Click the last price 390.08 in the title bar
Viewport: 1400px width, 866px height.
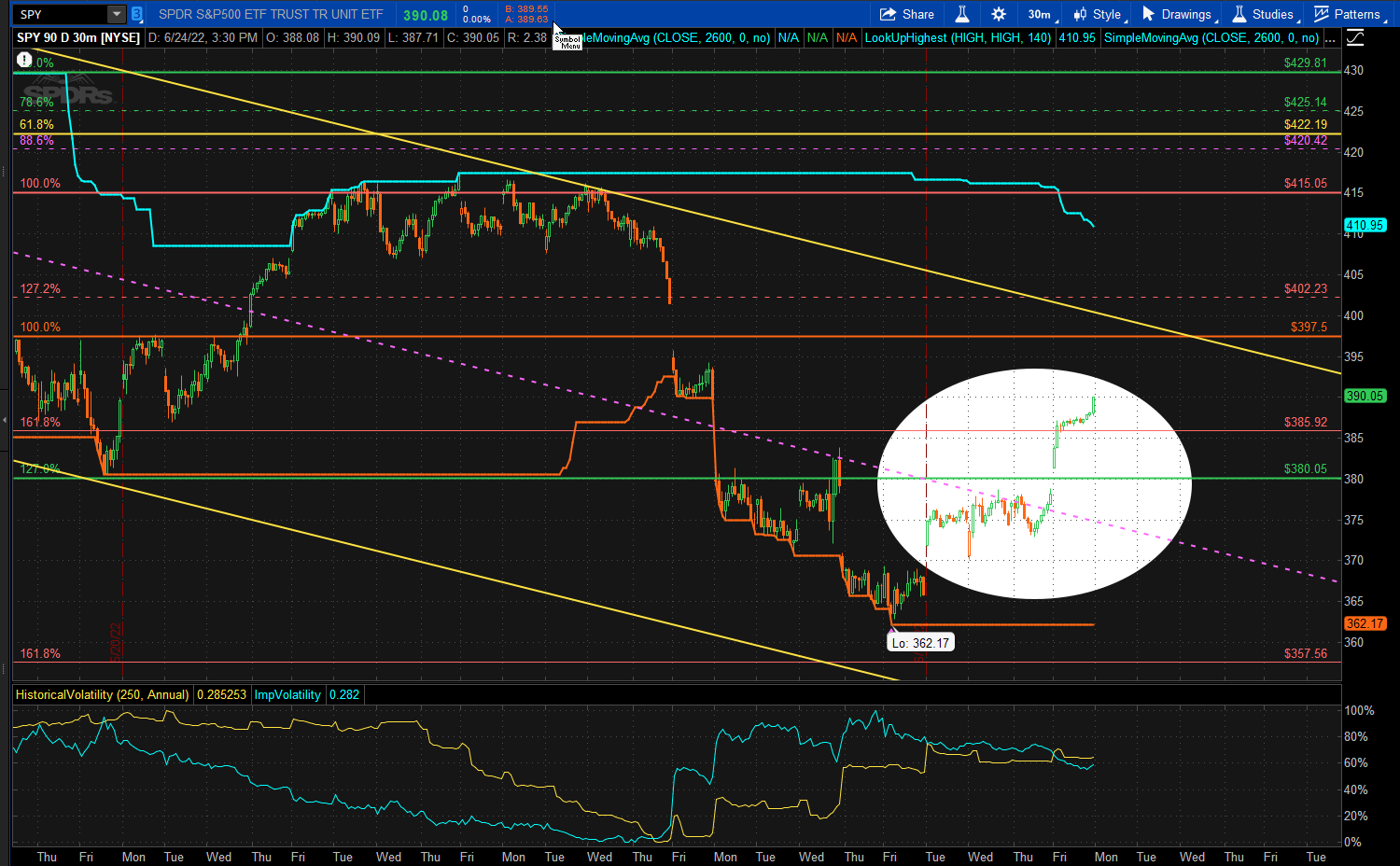(426, 15)
